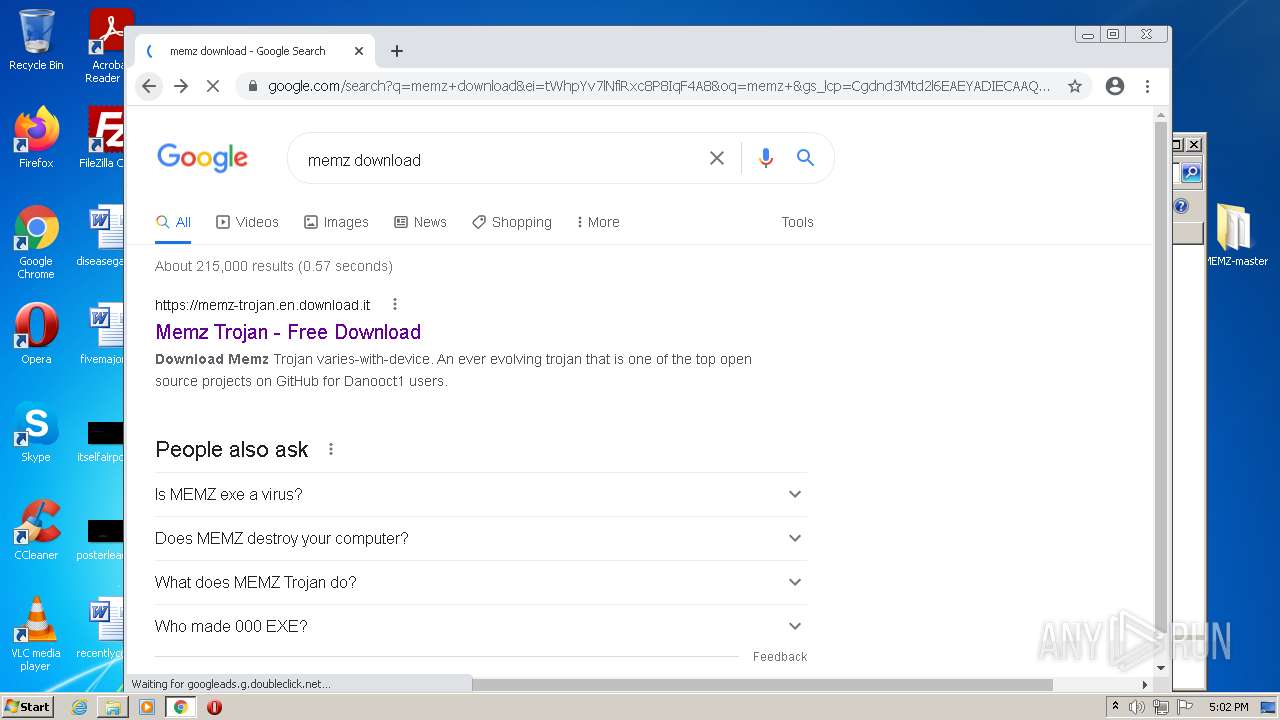Image resolution: width=1280 pixels, height=720 pixels.
Task: Open the More search filters dropdown
Action: click(598, 222)
